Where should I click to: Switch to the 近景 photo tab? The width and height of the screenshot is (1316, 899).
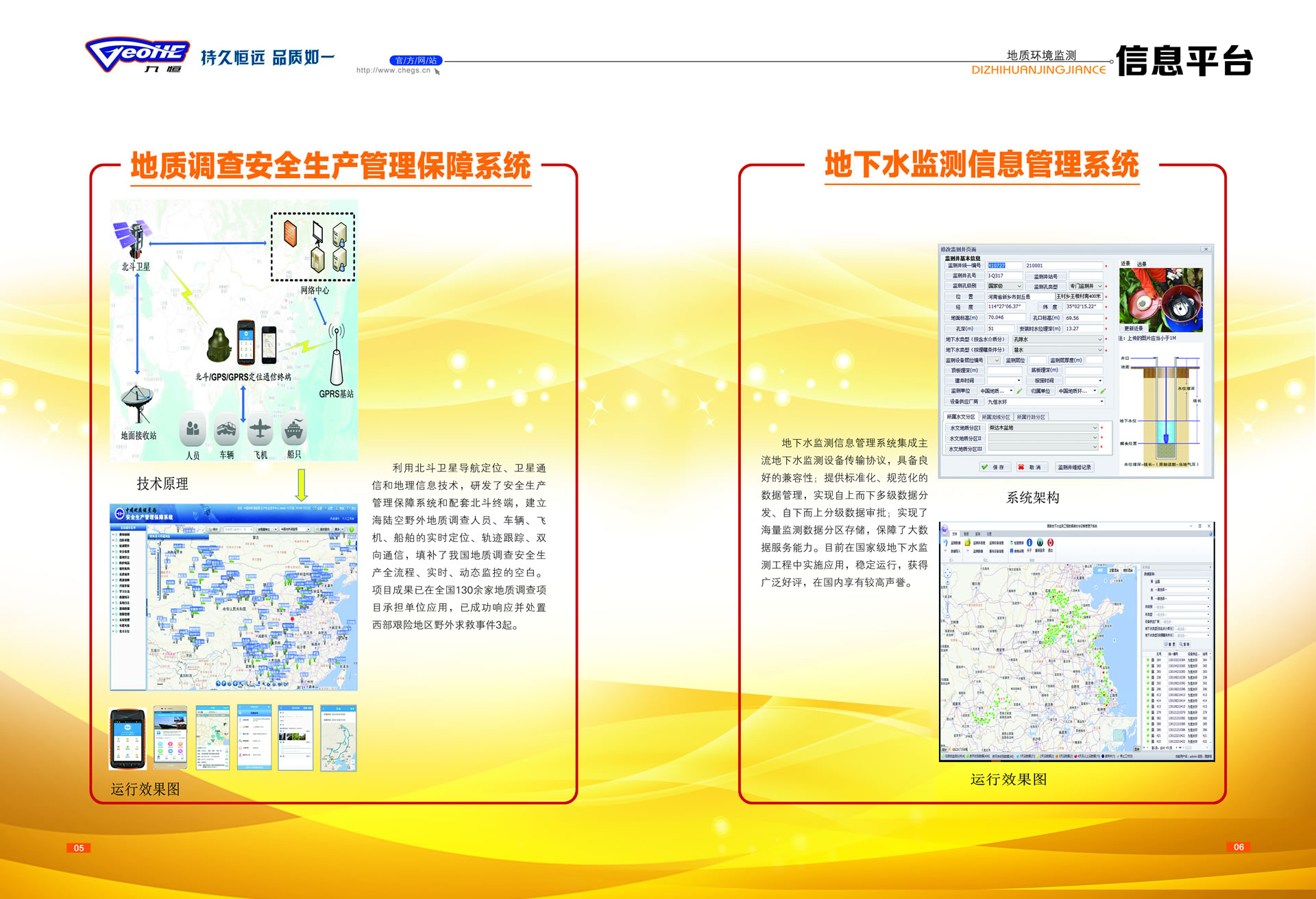point(1125,264)
